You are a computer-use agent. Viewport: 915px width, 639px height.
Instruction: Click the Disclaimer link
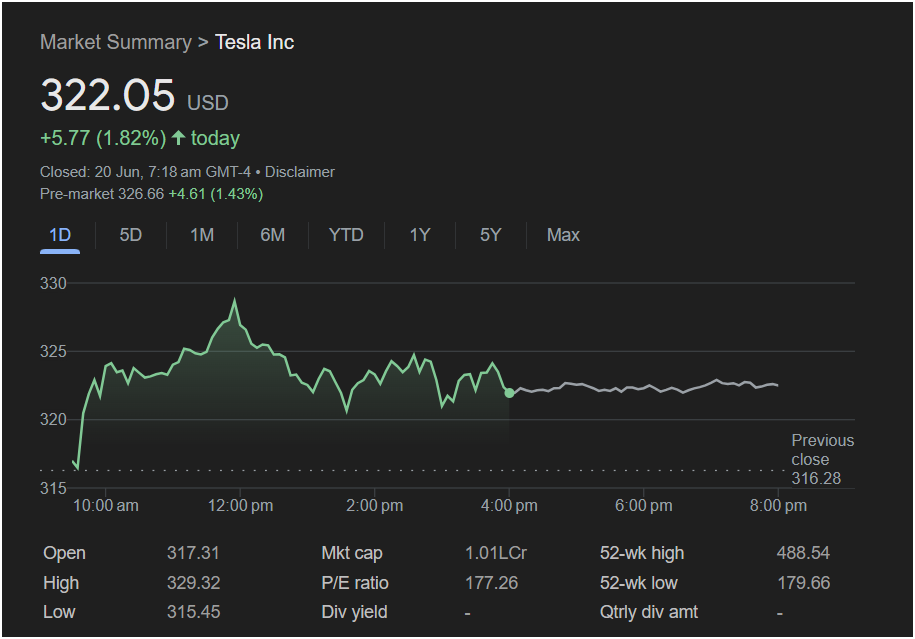[299, 172]
